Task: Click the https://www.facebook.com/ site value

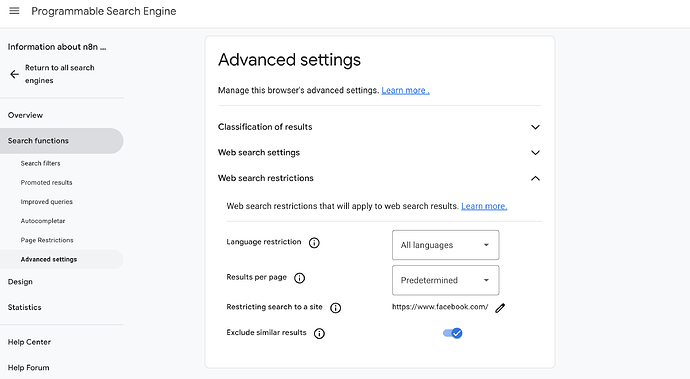Action: [x=440, y=307]
